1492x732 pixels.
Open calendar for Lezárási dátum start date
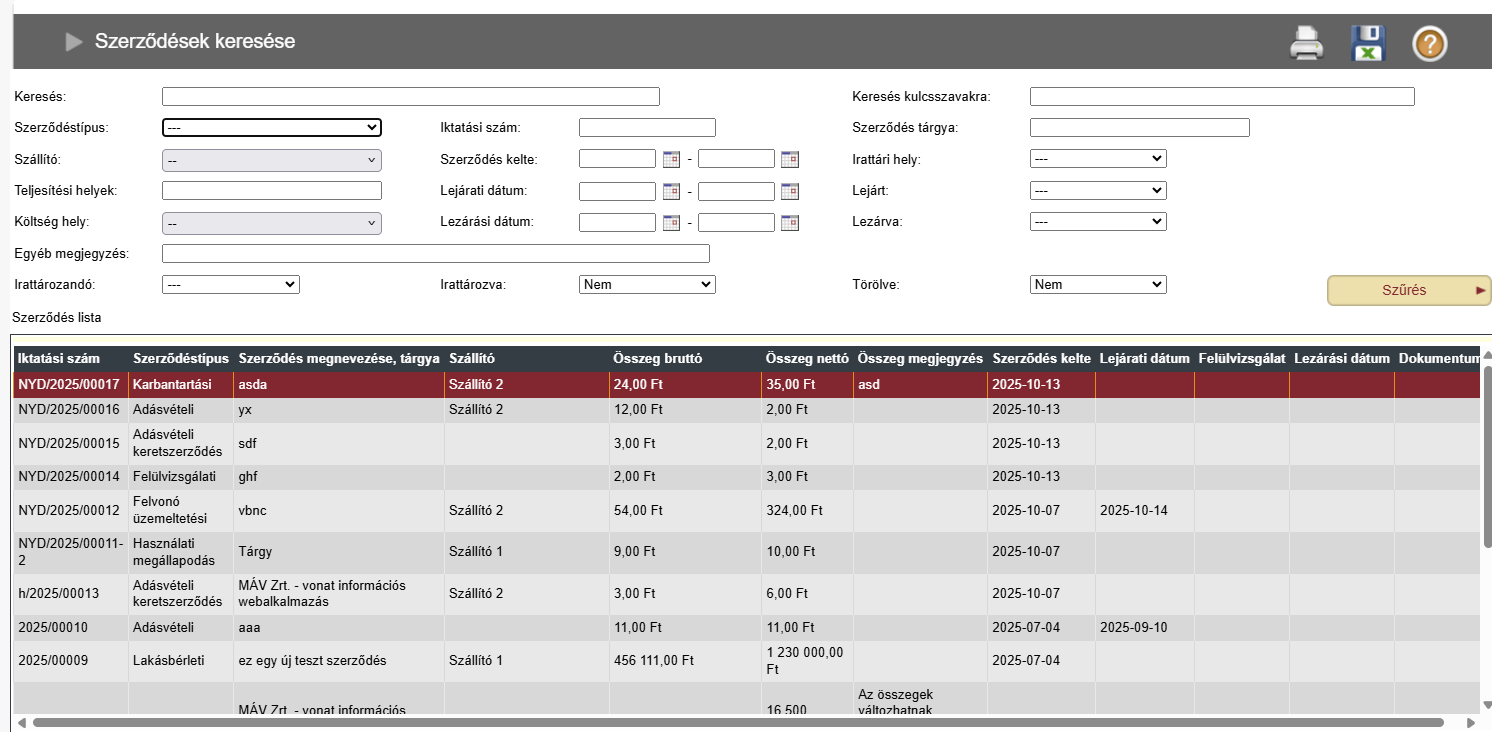click(x=671, y=222)
